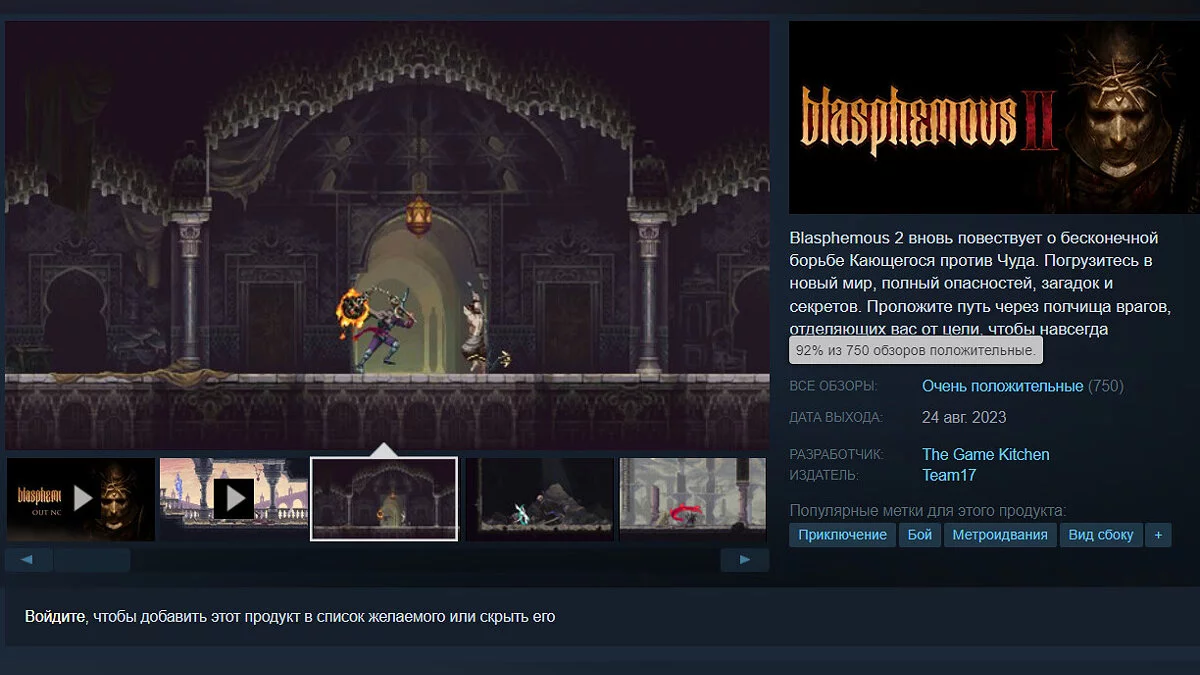Play the second video thumbnail with towers
Image resolution: width=1200 pixels, height=675 pixels.
coord(234,499)
